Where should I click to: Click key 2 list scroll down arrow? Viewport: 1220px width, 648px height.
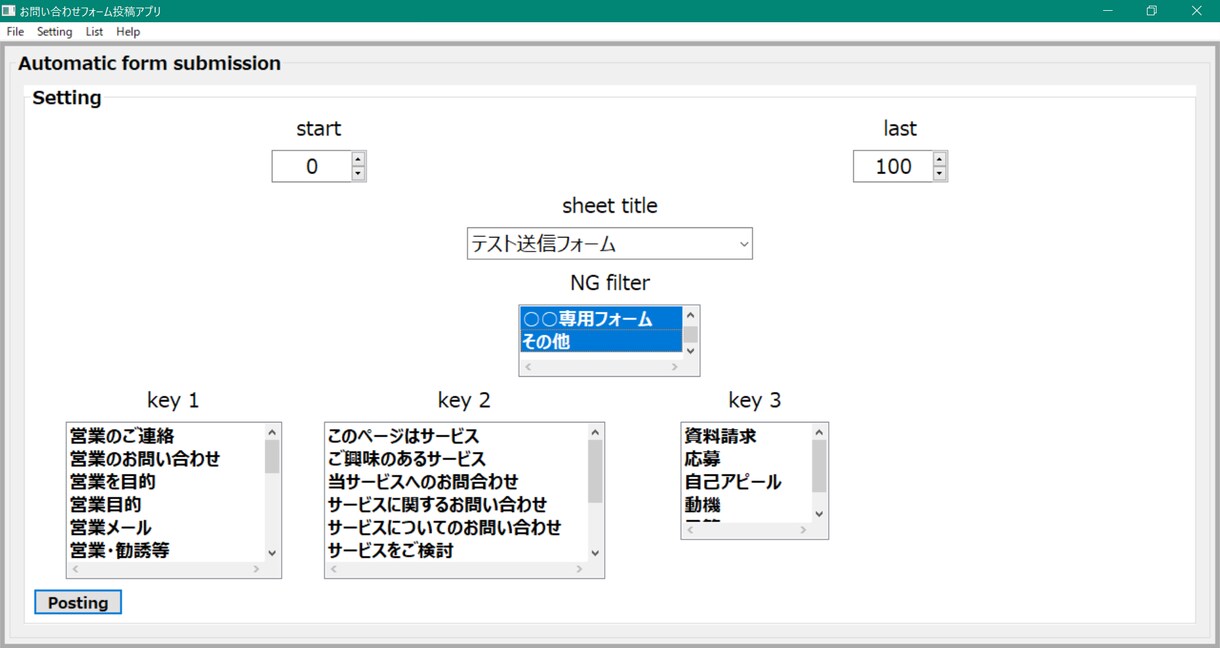595,553
